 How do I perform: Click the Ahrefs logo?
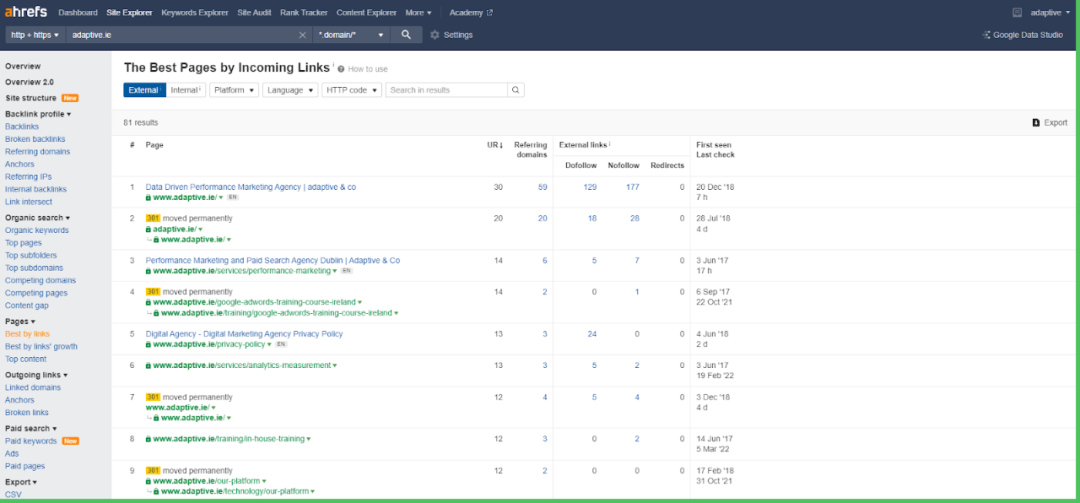(x=28, y=13)
